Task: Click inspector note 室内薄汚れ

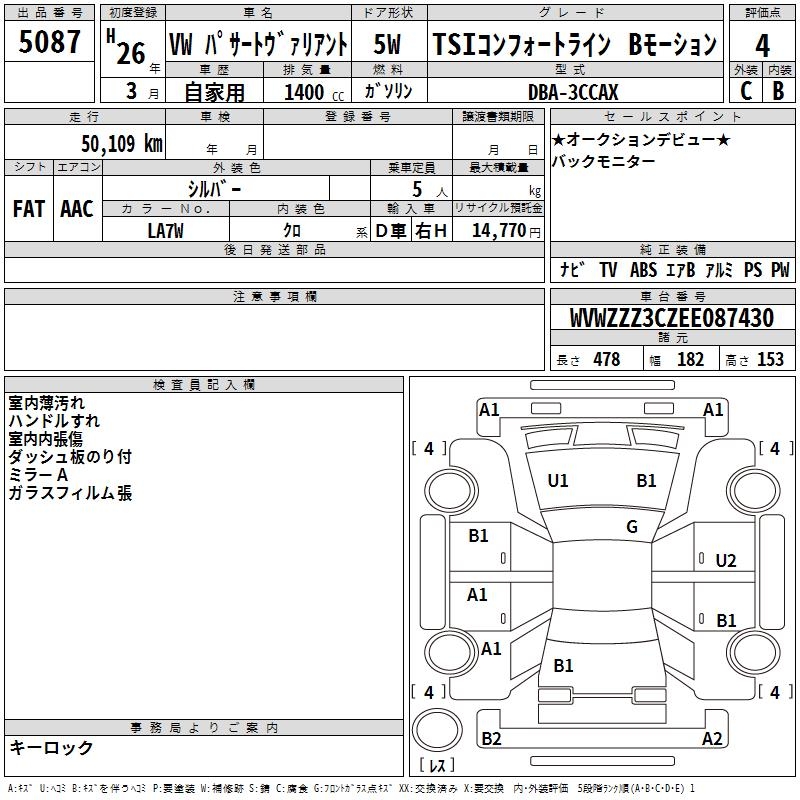Action: pos(46,403)
